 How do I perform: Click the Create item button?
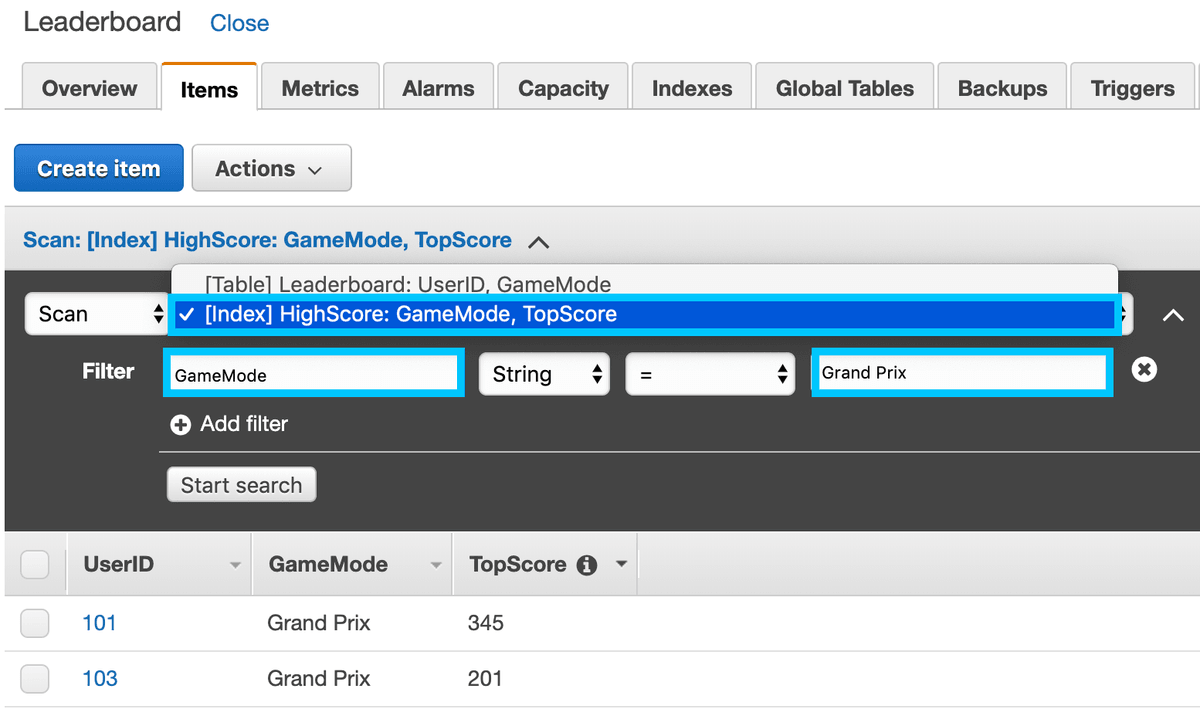(98, 167)
